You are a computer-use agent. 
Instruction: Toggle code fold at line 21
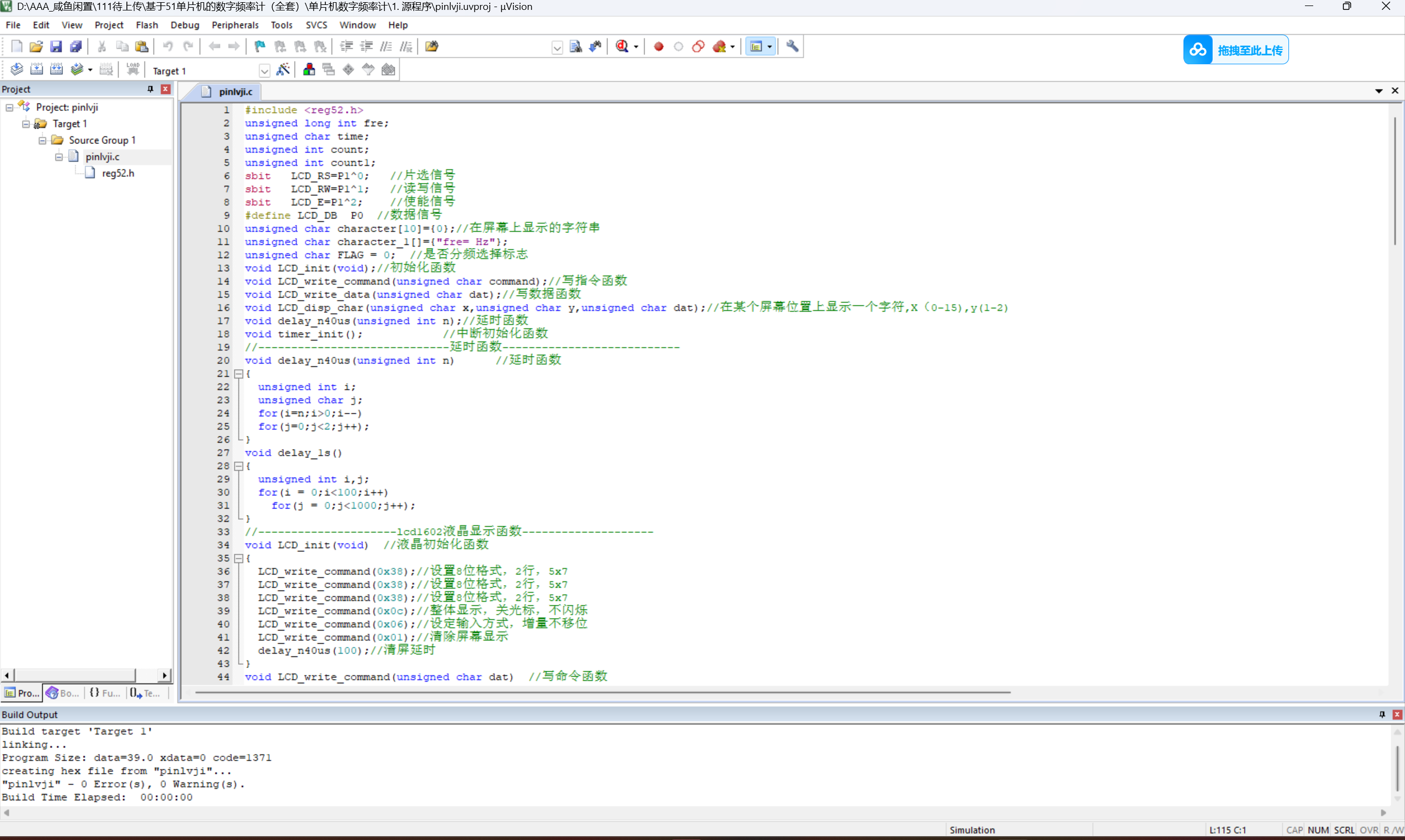(239, 374)
